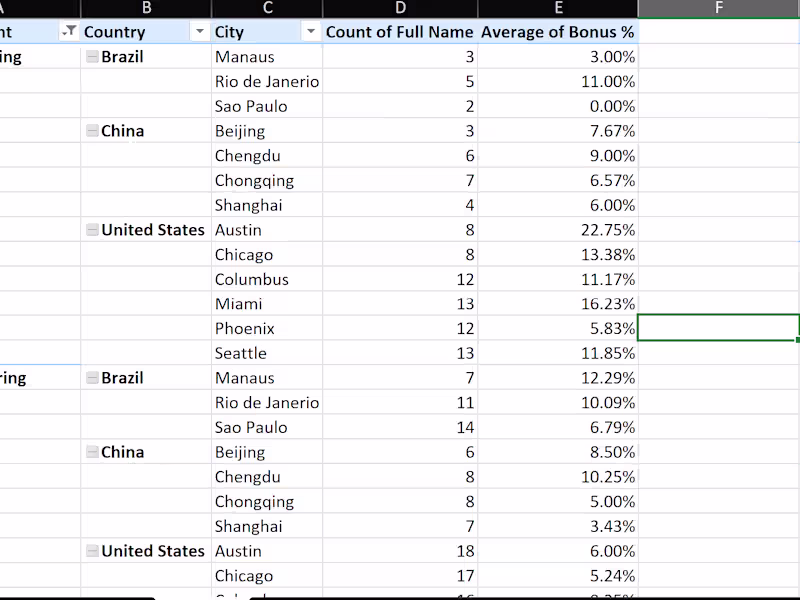
Task: Select column F by its header
Action: 718,8
